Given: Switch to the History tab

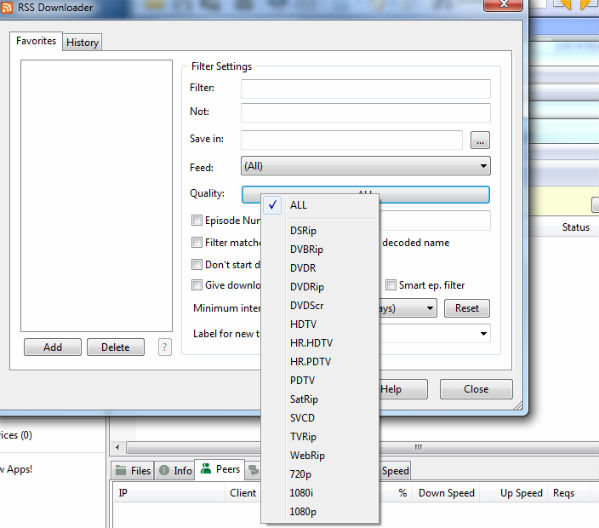Looking at the screenshot, I should (83, 42).
